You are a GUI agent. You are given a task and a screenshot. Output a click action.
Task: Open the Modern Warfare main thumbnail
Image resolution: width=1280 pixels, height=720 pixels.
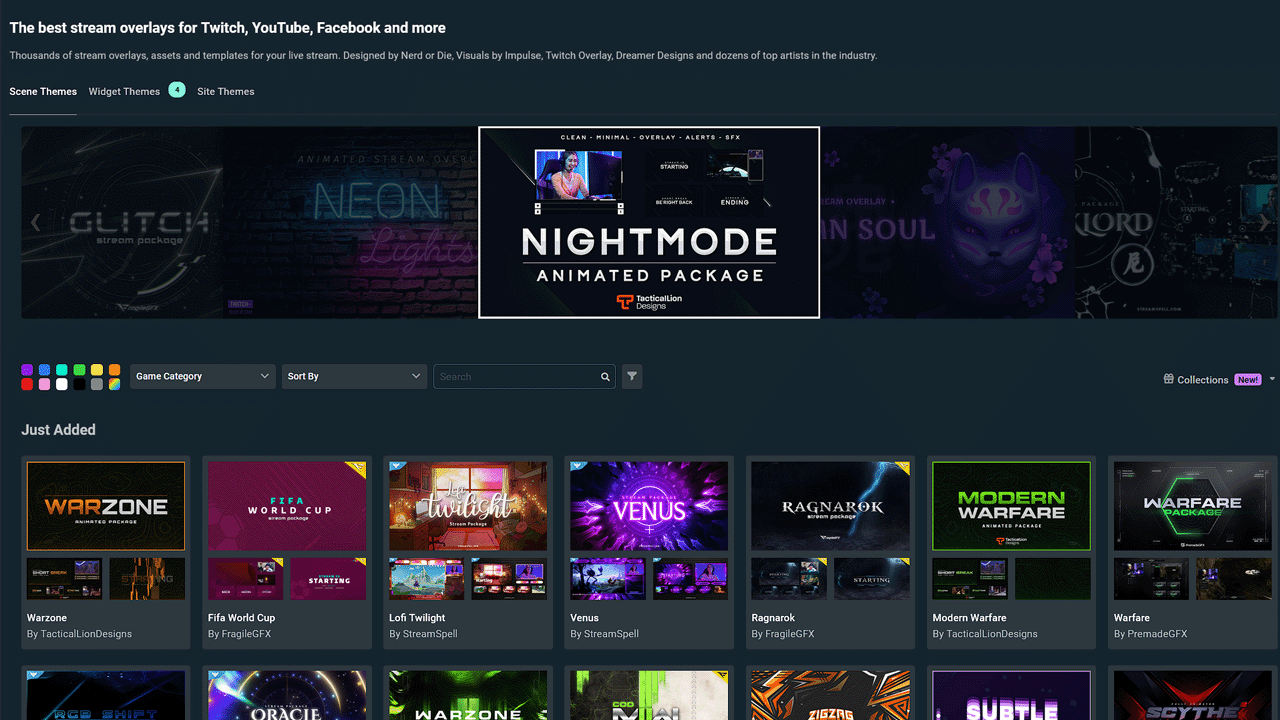tap(1012, 506)
